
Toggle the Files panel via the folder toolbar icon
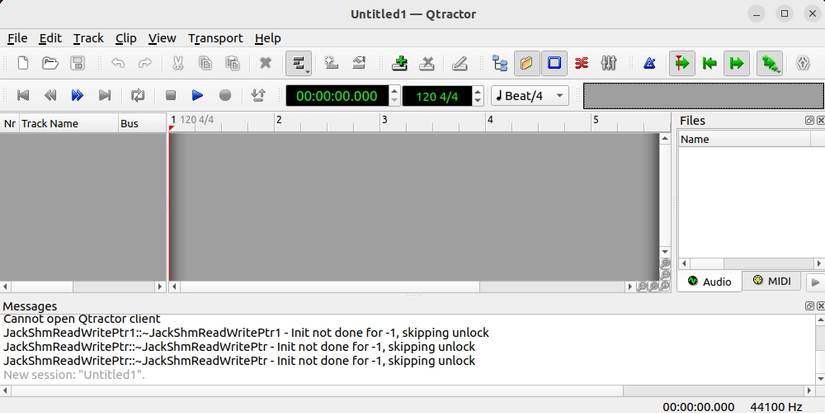(526, 64)
